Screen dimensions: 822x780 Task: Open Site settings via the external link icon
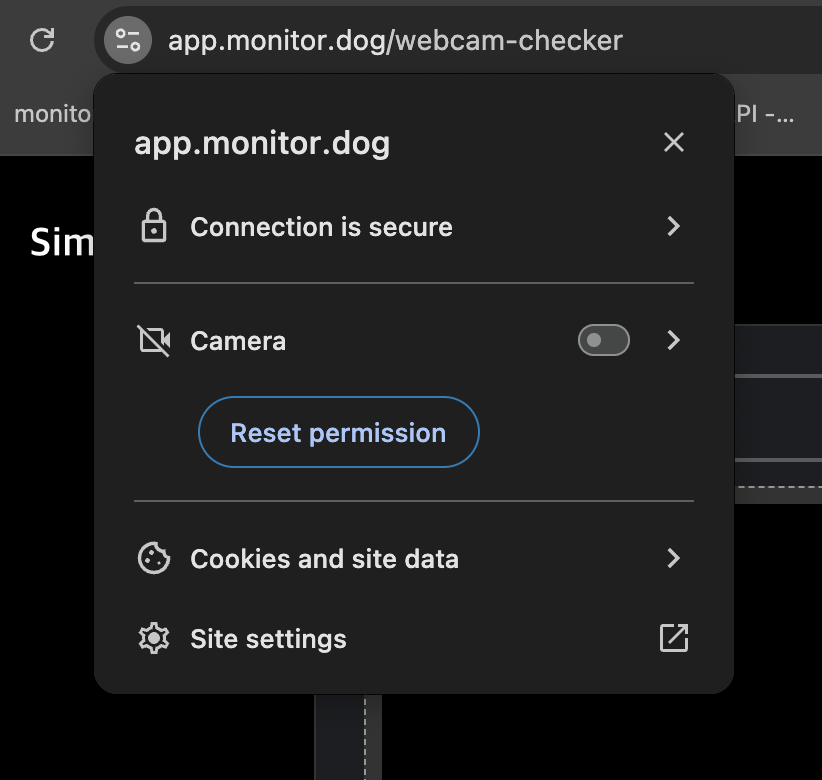[673, 637]
